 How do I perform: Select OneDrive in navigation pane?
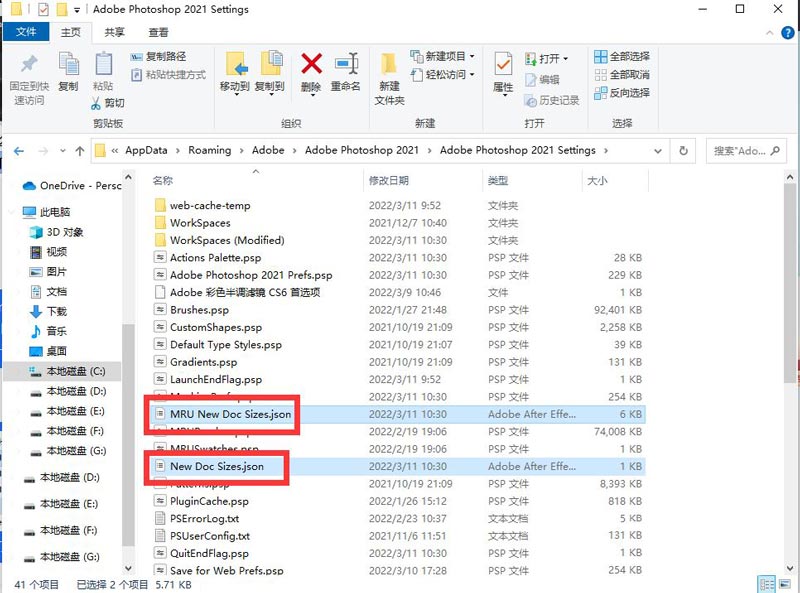71,186
